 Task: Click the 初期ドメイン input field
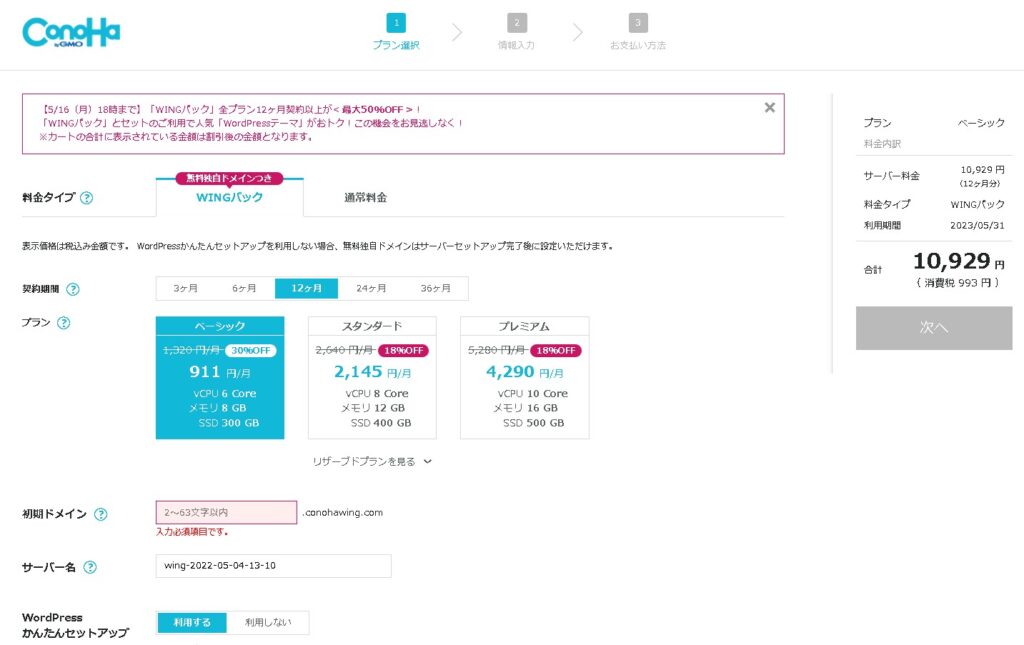(x=226, y=512)
